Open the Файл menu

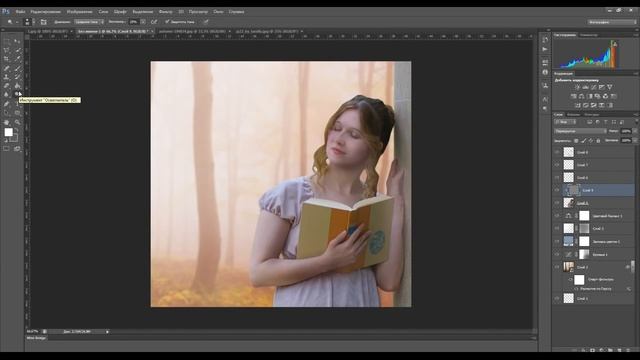click(20, 12)
